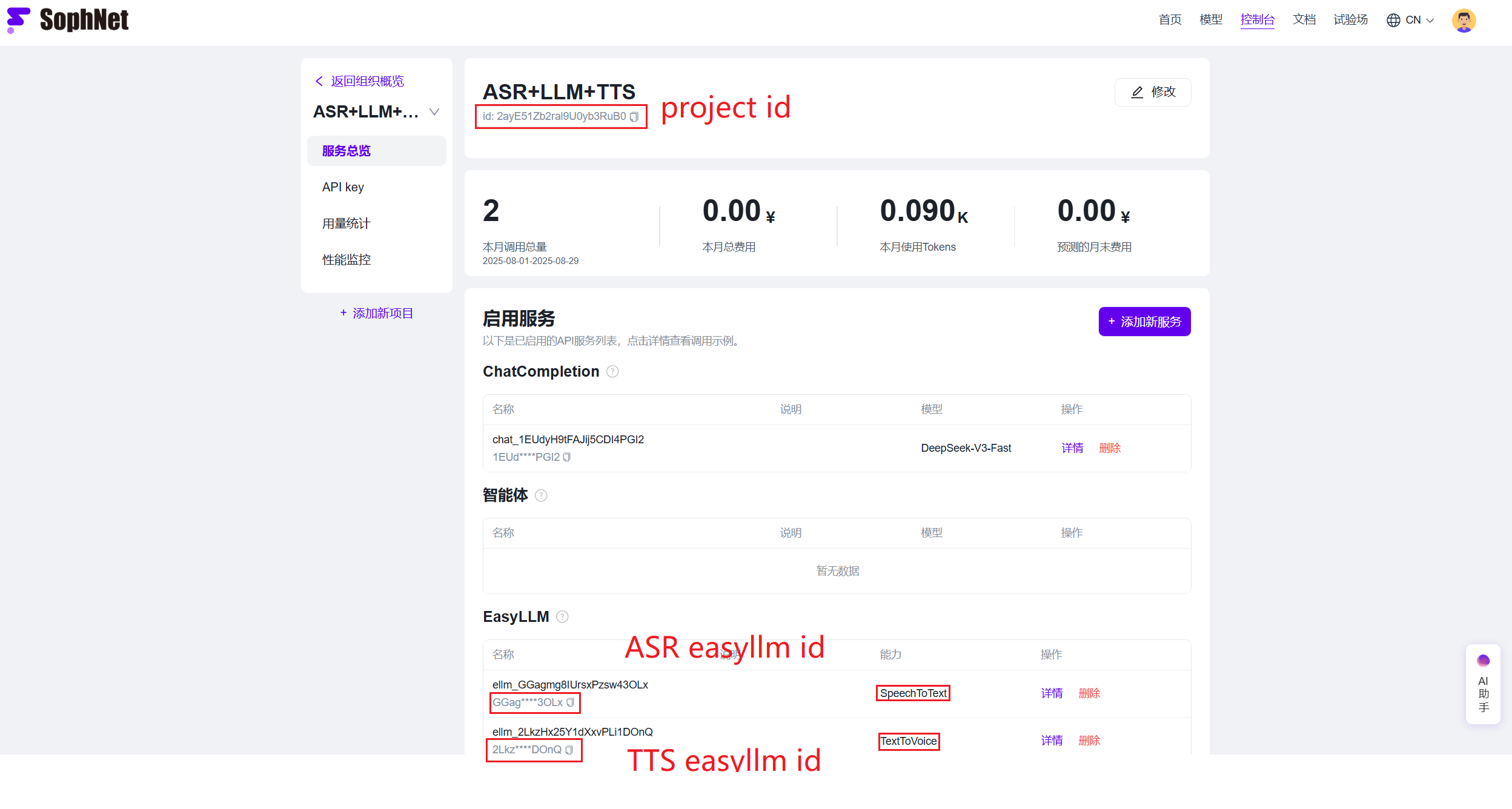Image resolution: width=1512 pixels, height=809 pixels.
Task: Open 详情 for DeepSeek-V3-Fast chat service
Action: [x=1072, y=448]
